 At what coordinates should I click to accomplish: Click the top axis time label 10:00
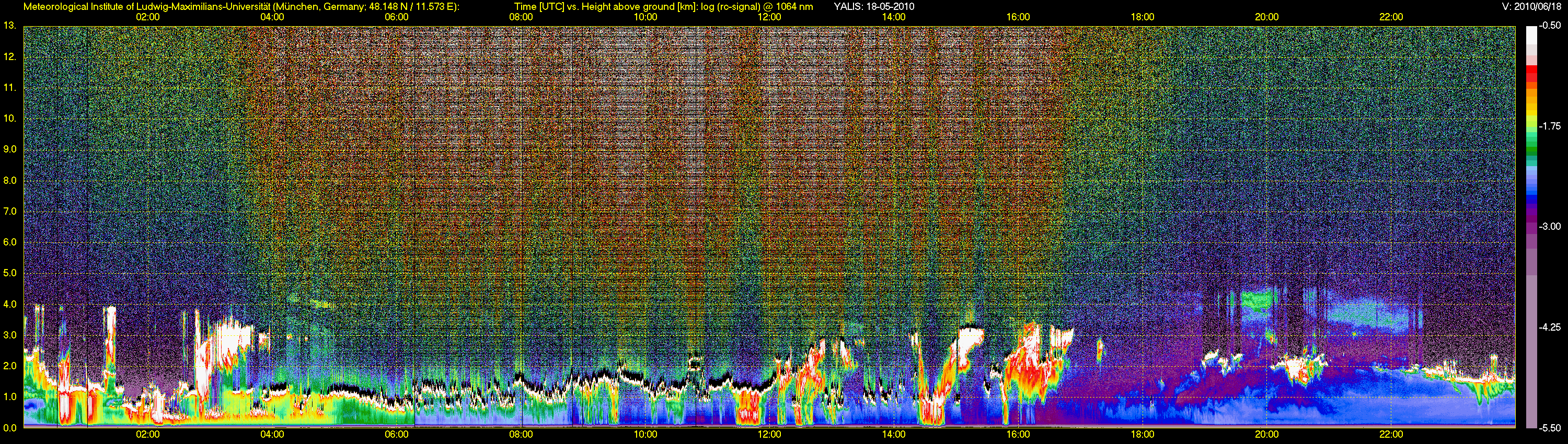coord(645,17)
